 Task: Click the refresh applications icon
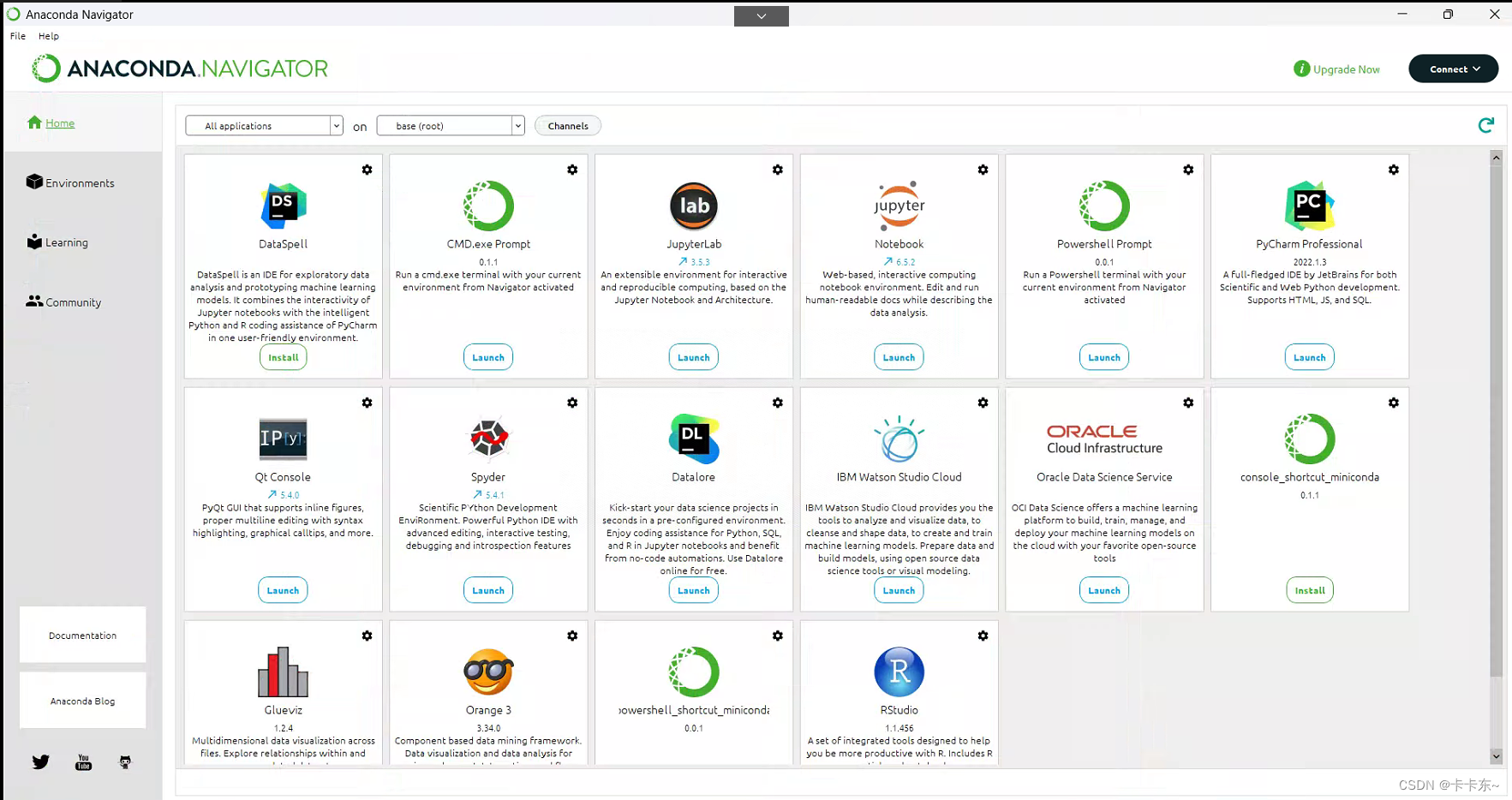[x=1486, y=125]
